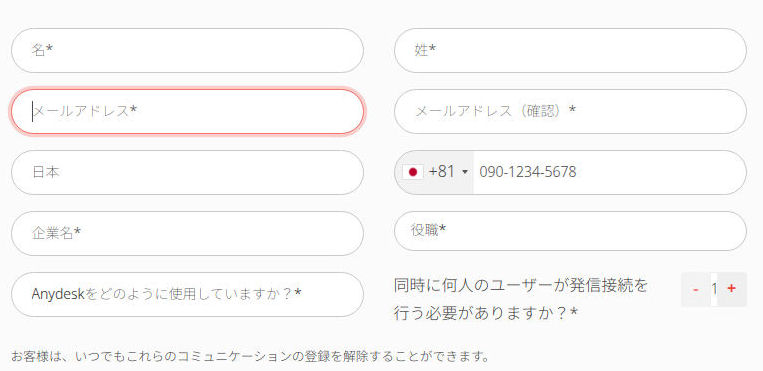Focus the 企業名 company name field
This screenshot has width=763, height=371.
tap(187, 233)
